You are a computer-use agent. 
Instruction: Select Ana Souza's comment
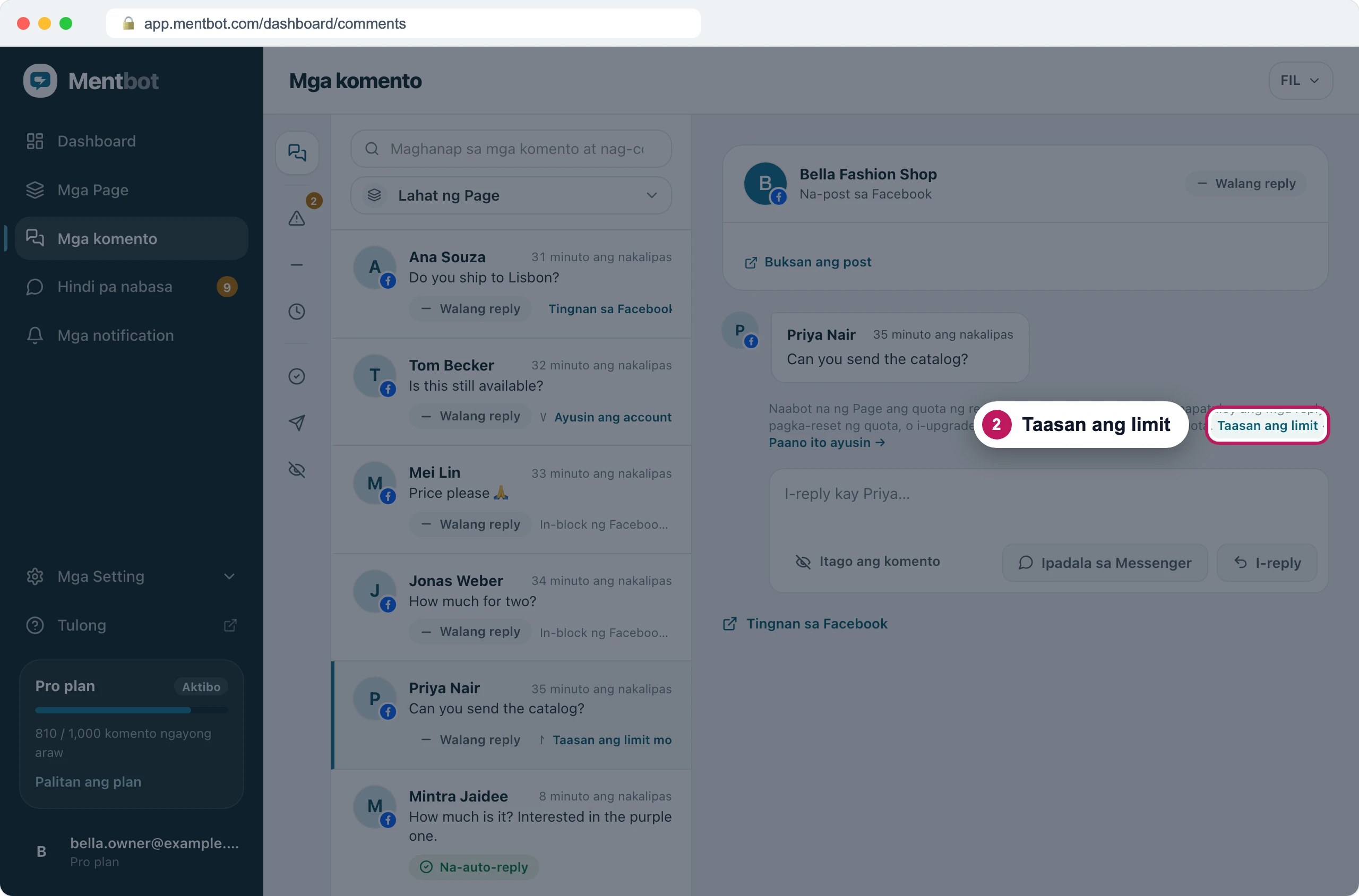tap(511, 284)
